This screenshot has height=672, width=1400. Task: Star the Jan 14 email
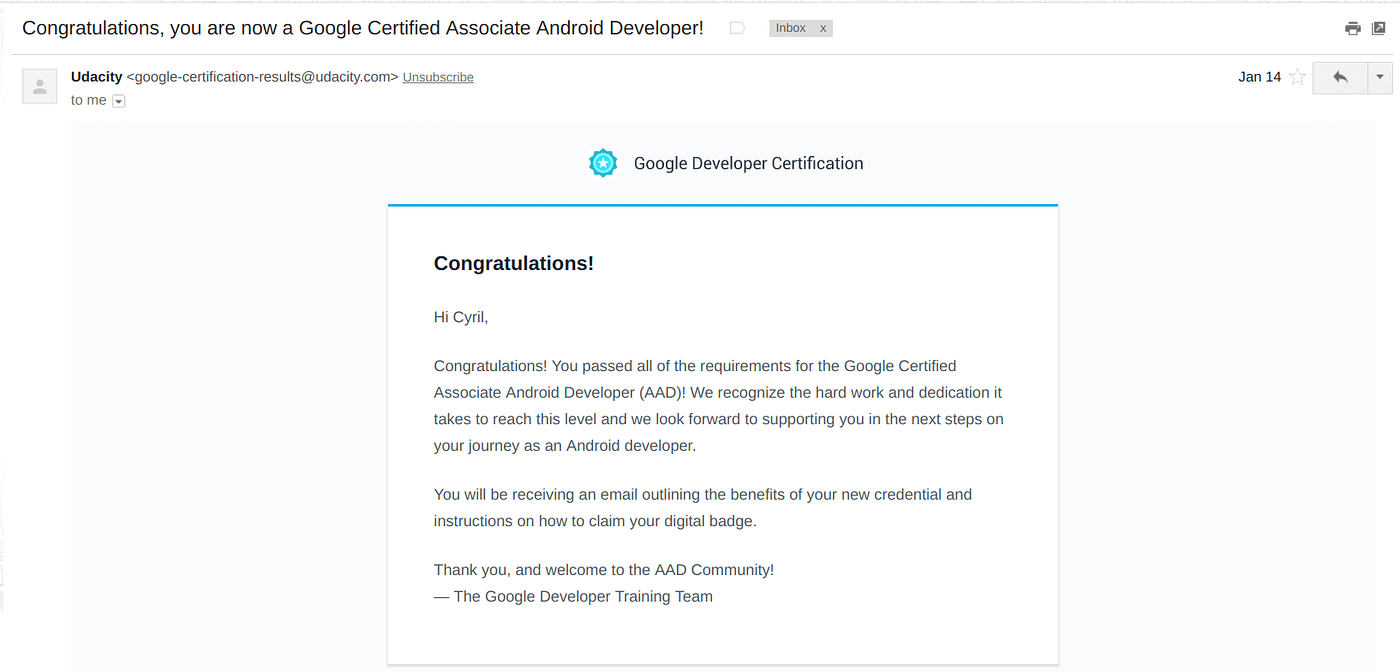click(x=1297, y=77)
